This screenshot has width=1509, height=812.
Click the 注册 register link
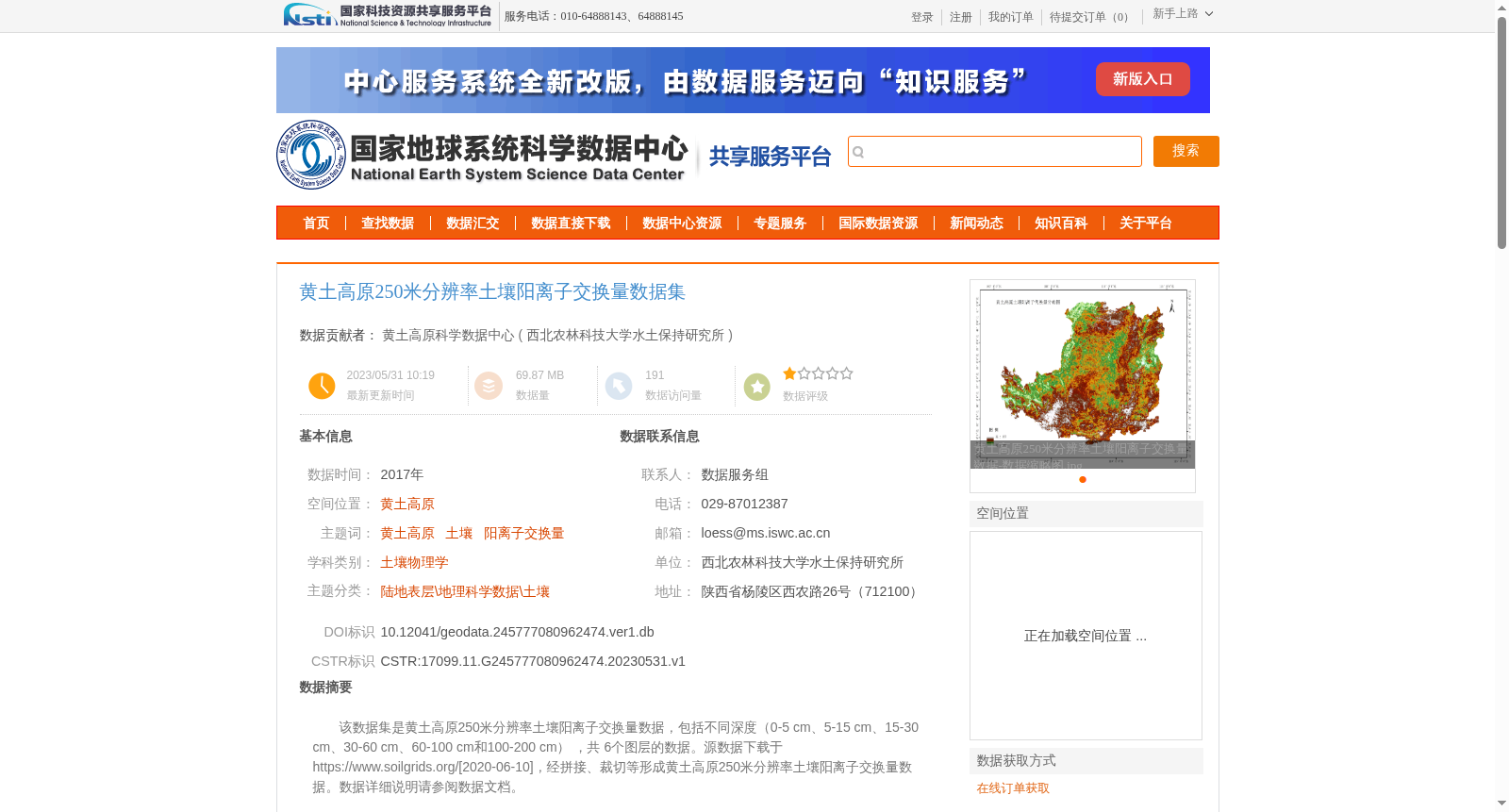point(960,17)
